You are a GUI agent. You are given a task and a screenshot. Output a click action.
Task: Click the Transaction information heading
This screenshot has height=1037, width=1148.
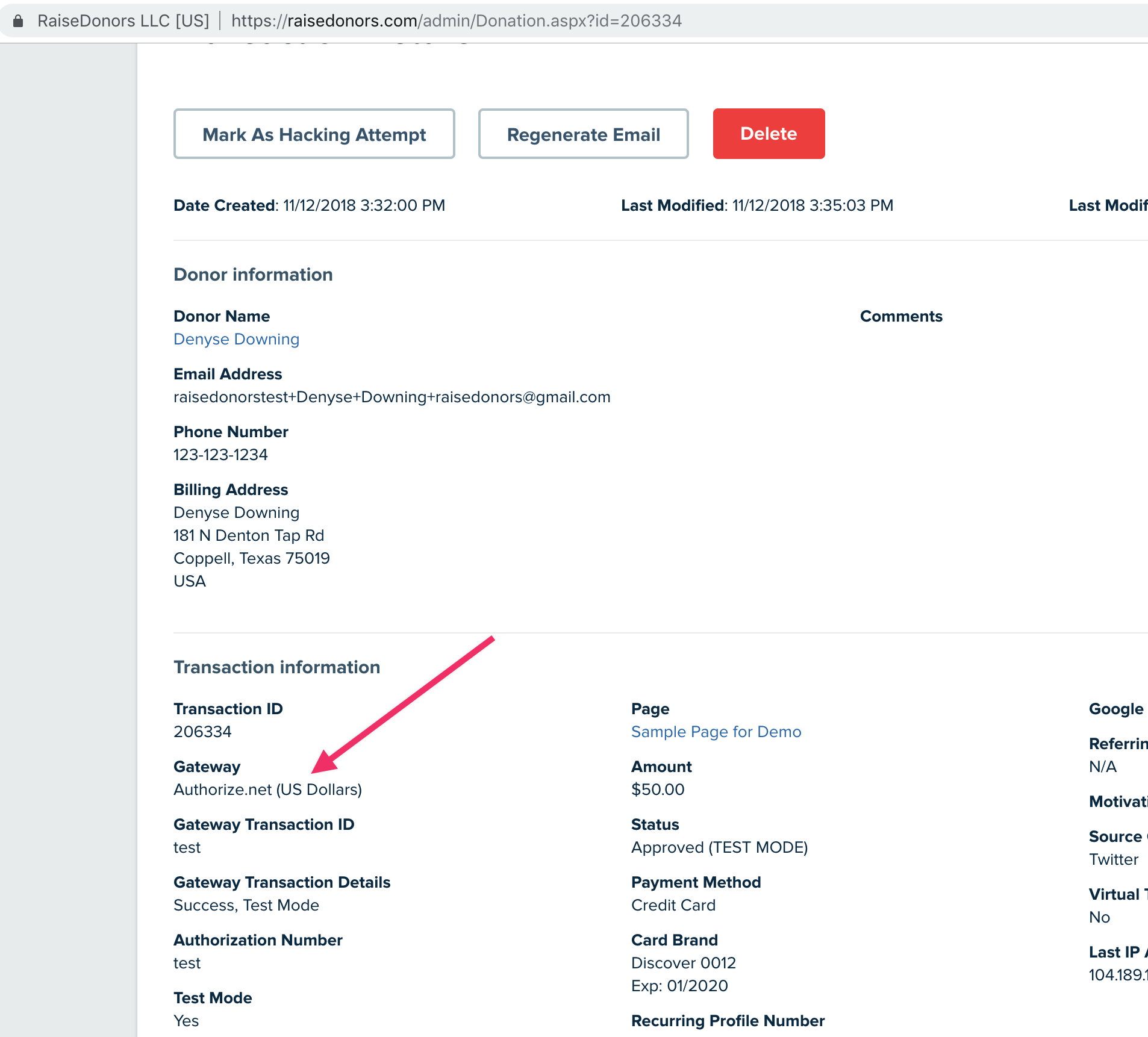click(x=277, y=667)
